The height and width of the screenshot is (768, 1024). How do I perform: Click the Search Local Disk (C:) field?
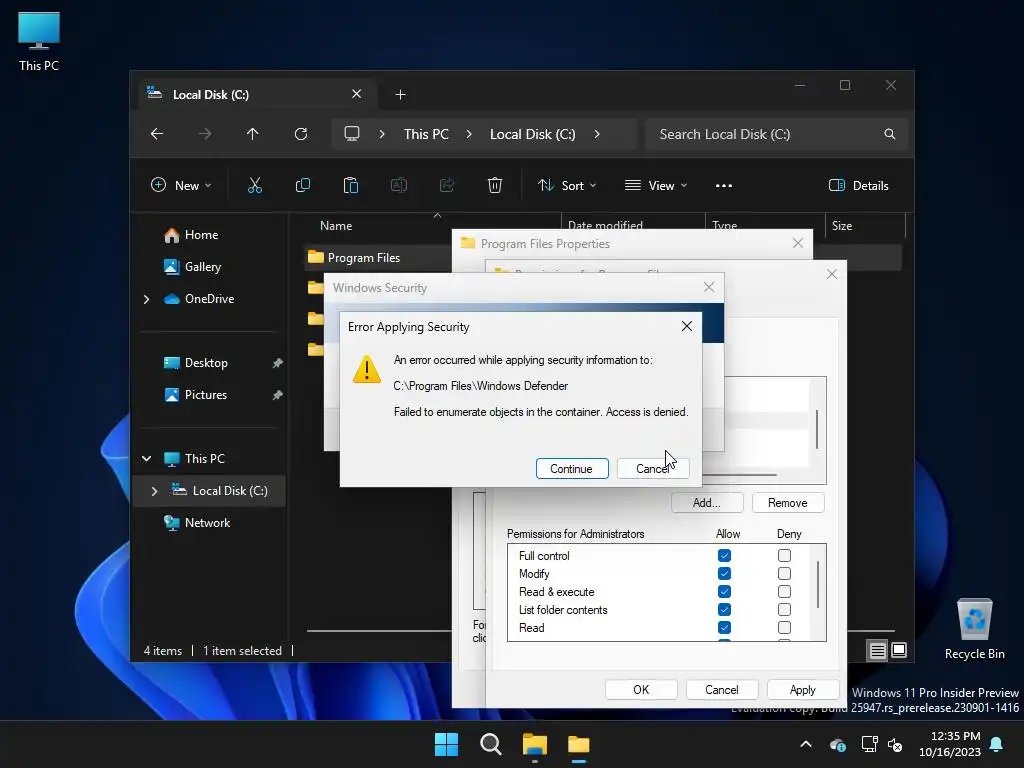pos(776,134)
